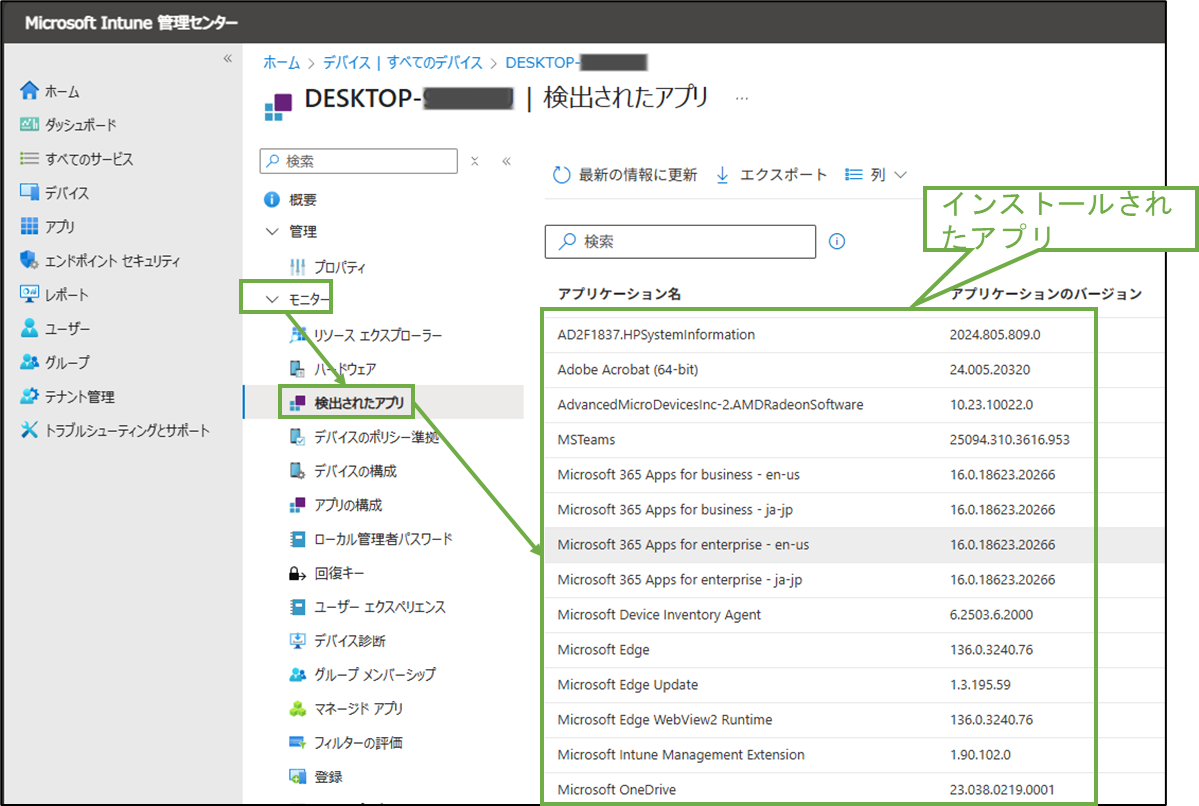Click the ローカル管理者パスワード icon
This screenshot has width=1199, height=806.
pyautogui.click(x=297, y=539)
